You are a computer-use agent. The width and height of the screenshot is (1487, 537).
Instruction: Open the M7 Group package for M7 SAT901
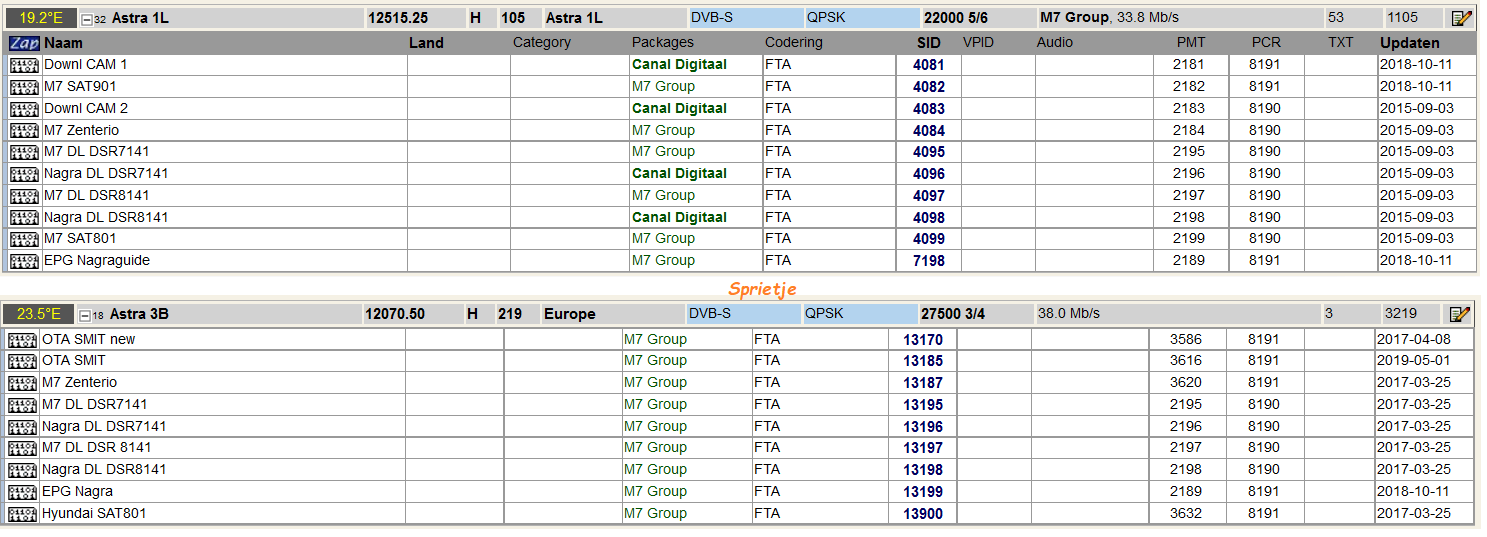(662, 87)
